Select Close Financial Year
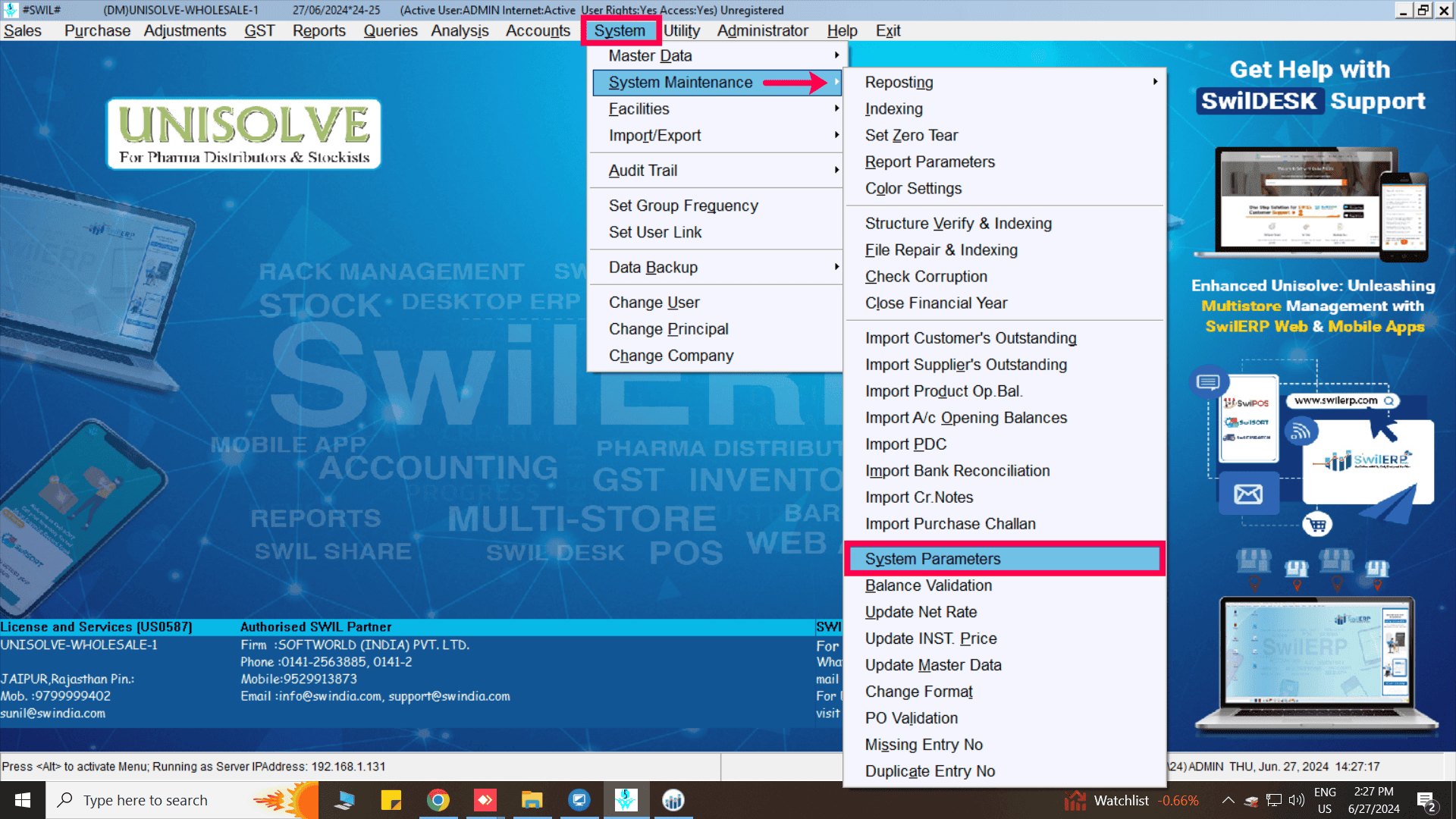Image resolution: width=1456 pixels, height=819 pixels. 1005,303
